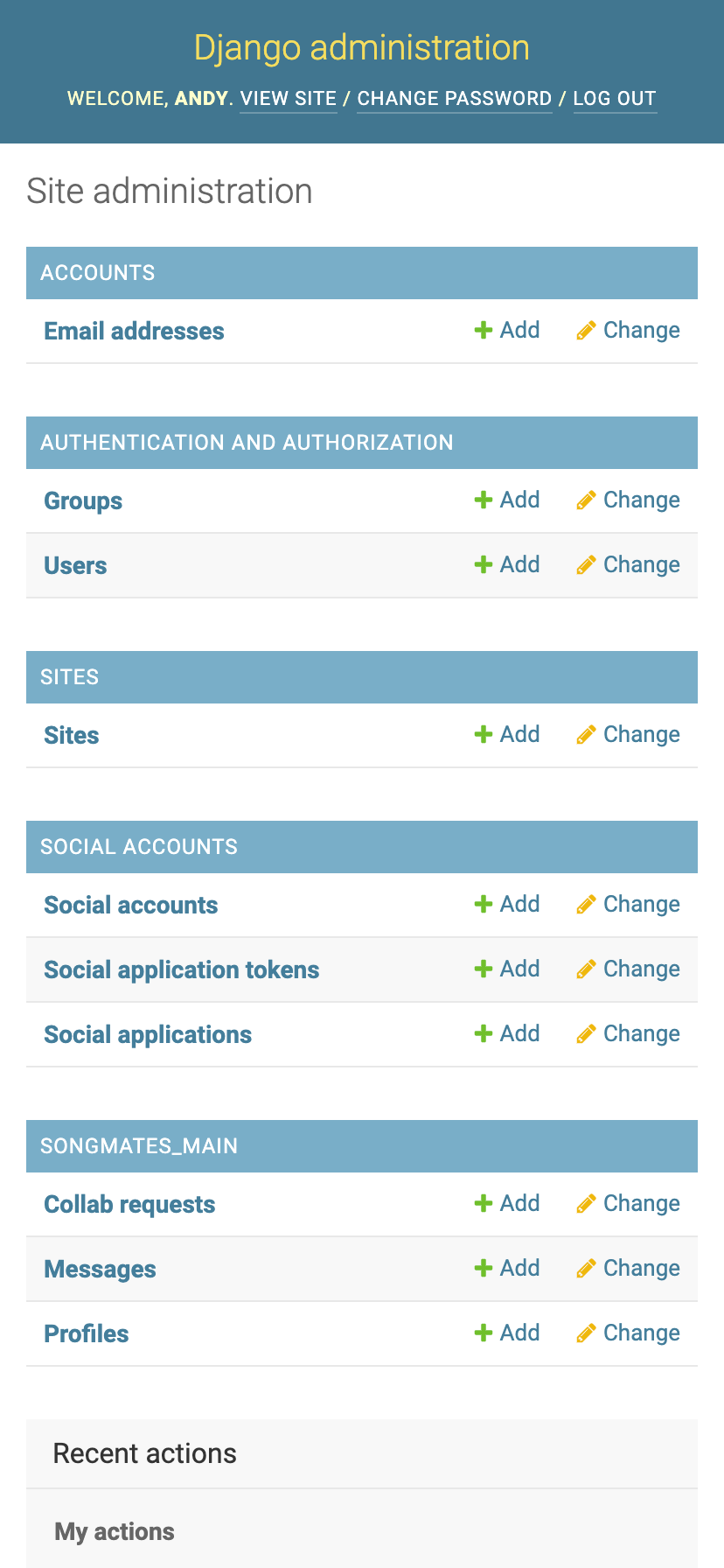724x1568 pixels.
Task: Open the Social accounts model
Action: click(x=131, y=905)
